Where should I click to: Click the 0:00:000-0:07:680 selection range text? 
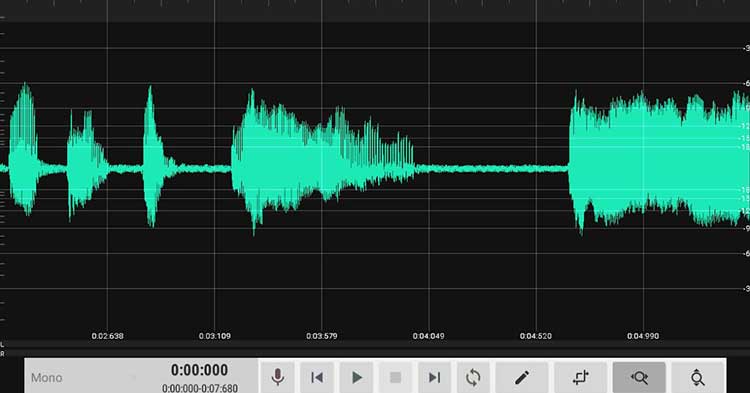click(x=199, y=388)
